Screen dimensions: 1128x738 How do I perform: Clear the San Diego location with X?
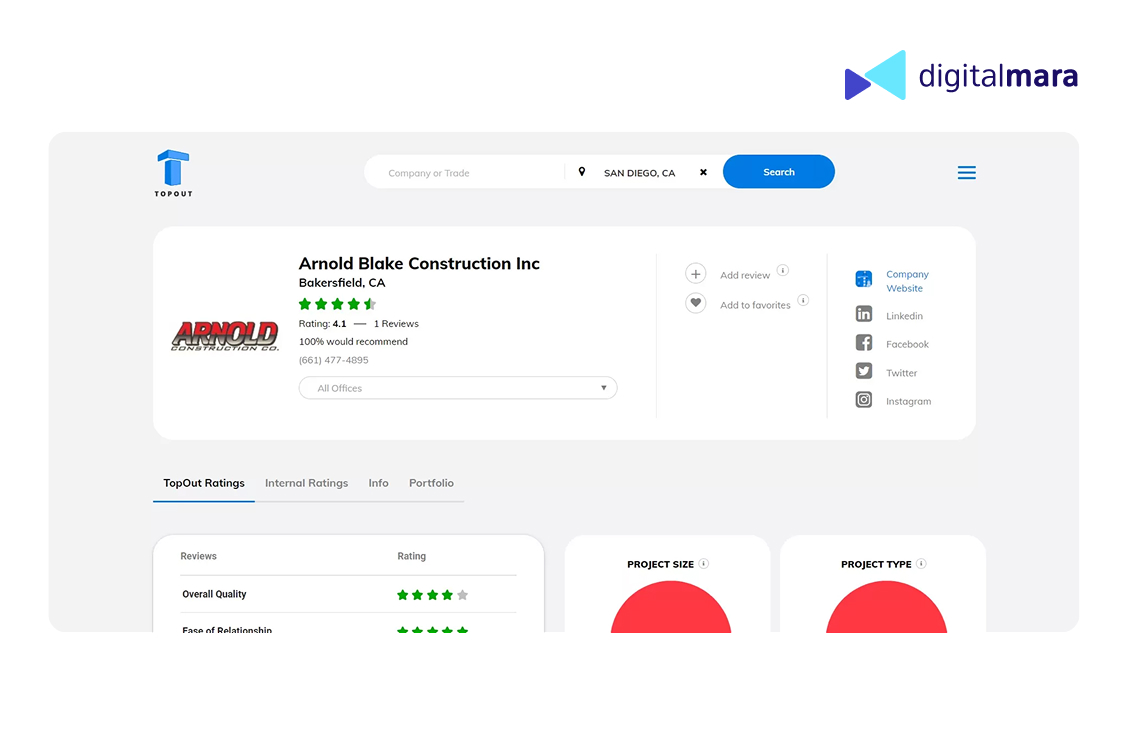(703, 172)
